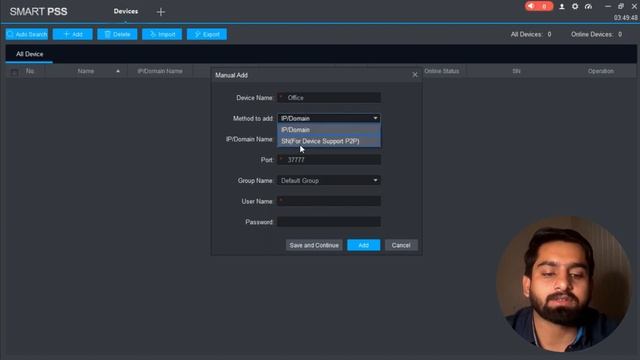Click the red alarm speaker icon
640x360 pixels.
pos(539,6)
